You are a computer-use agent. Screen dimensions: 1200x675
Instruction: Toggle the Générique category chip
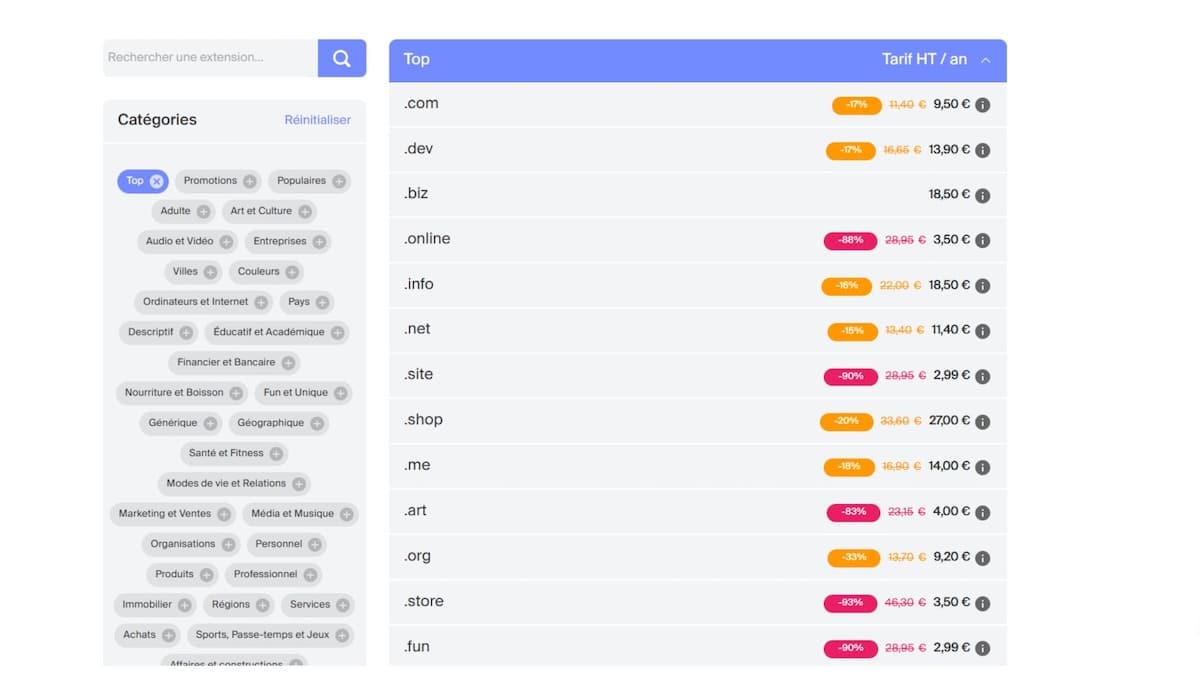181,423
